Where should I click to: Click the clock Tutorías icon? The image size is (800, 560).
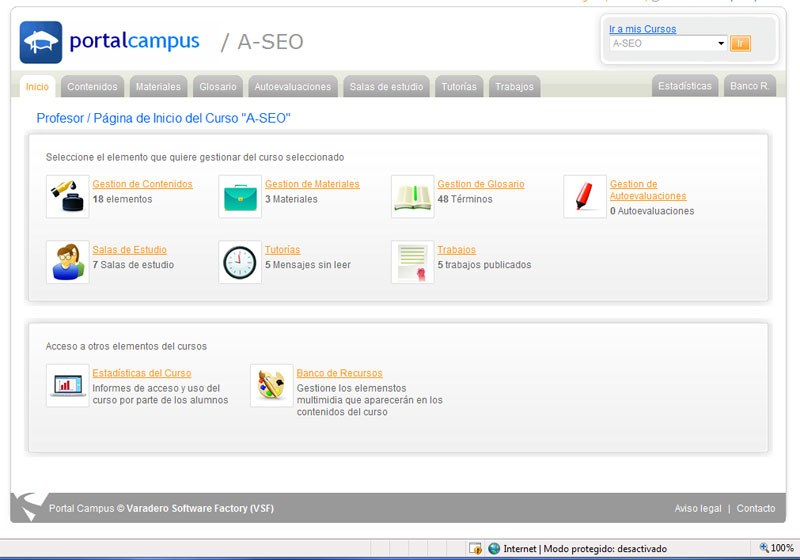(x=240, y=262)
